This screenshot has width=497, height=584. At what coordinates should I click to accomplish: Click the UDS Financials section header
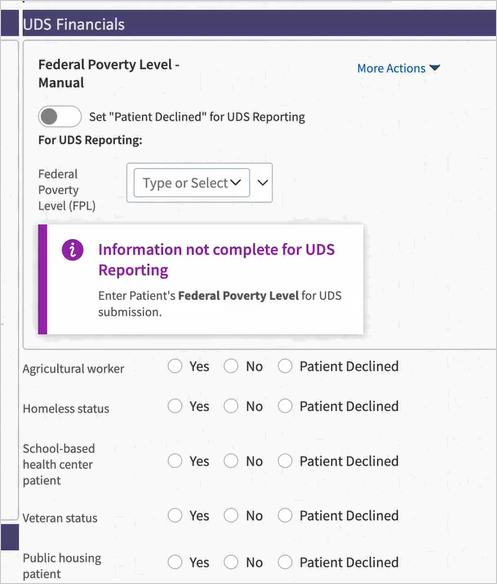(x=260, y=23)
